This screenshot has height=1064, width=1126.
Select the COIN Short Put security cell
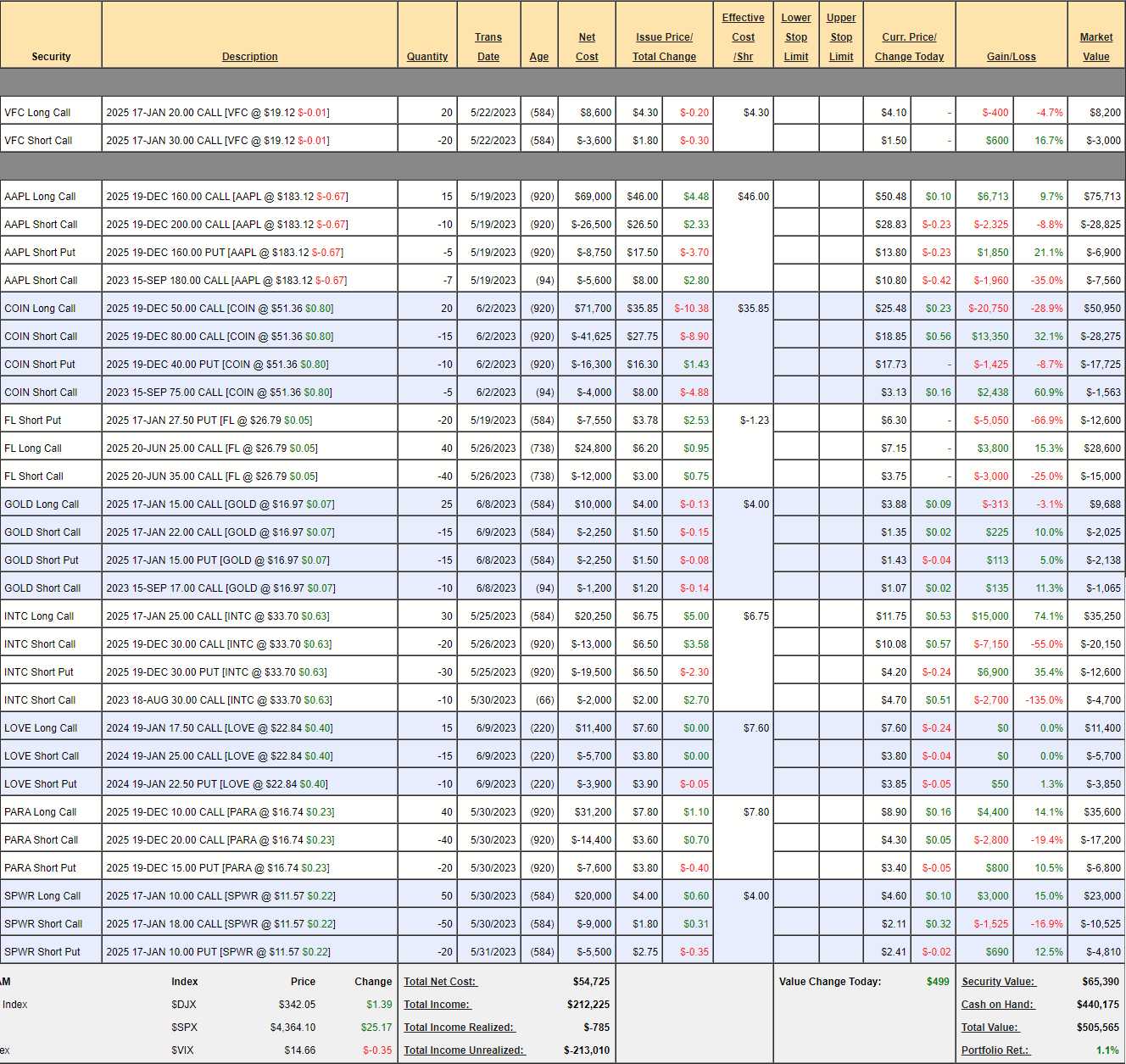pyautogui.click(x=40, y=365)
